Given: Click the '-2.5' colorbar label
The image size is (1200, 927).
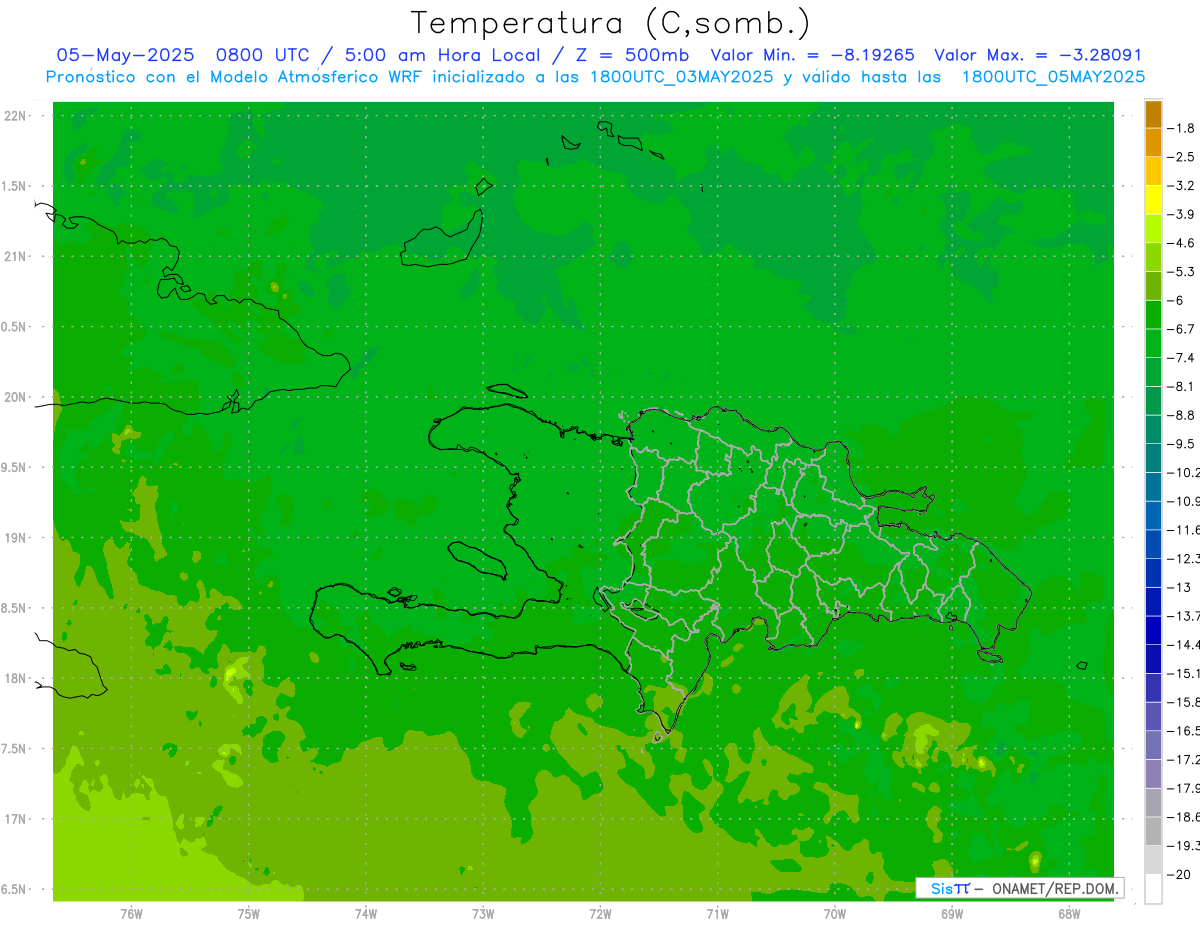Looking at the screenshot, I should (1181, 157).
